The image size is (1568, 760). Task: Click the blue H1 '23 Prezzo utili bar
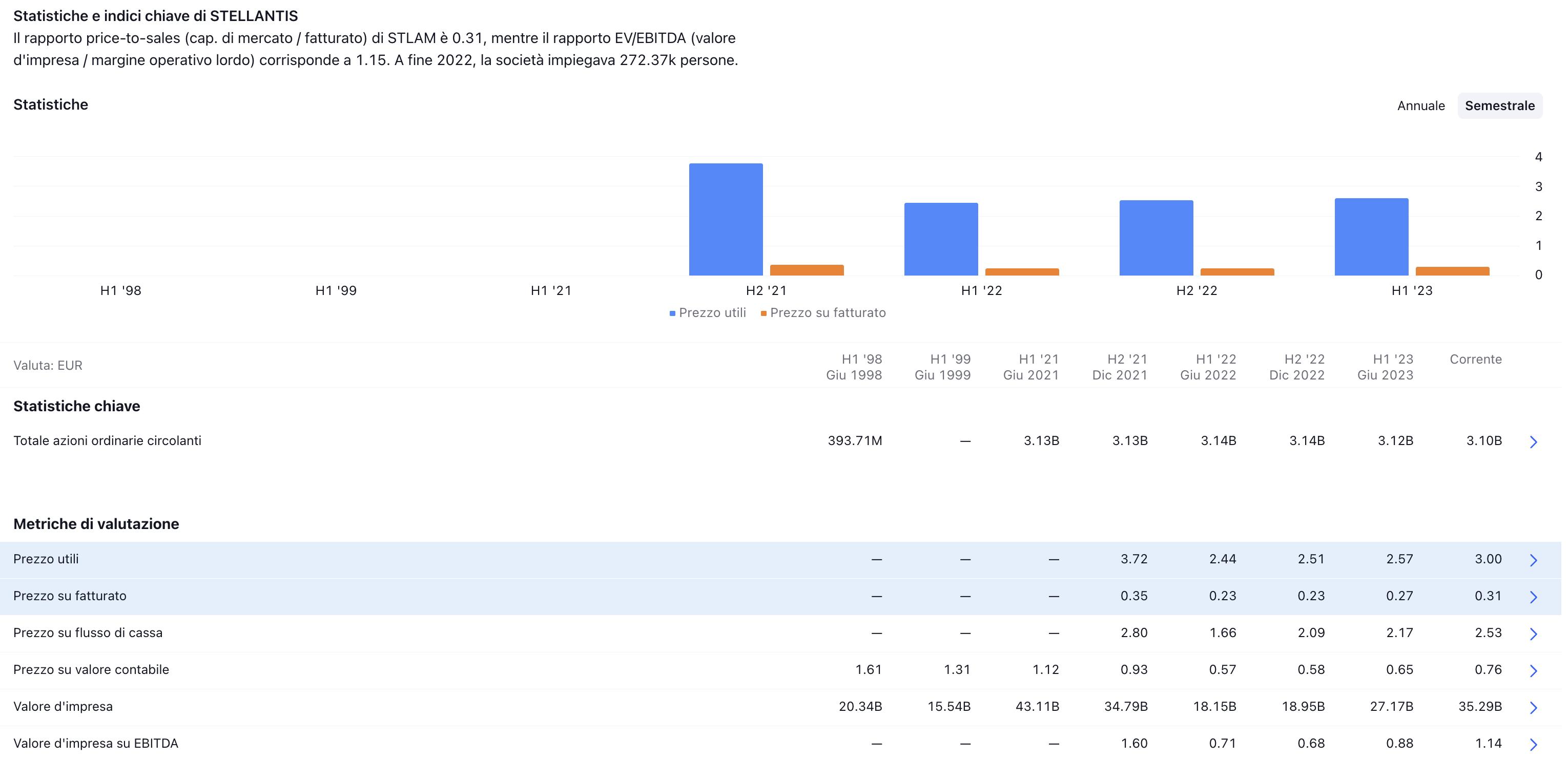pyautogui.click(x=1371, y=237)
